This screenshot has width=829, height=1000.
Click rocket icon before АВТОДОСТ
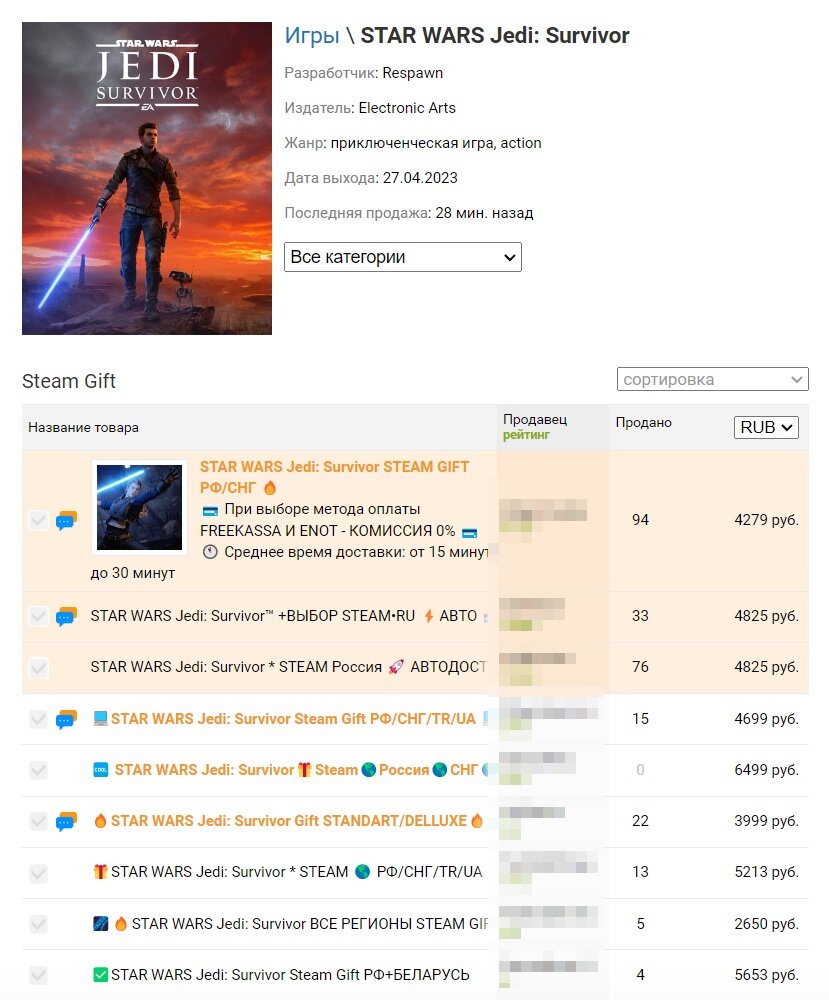click(396, 667)
